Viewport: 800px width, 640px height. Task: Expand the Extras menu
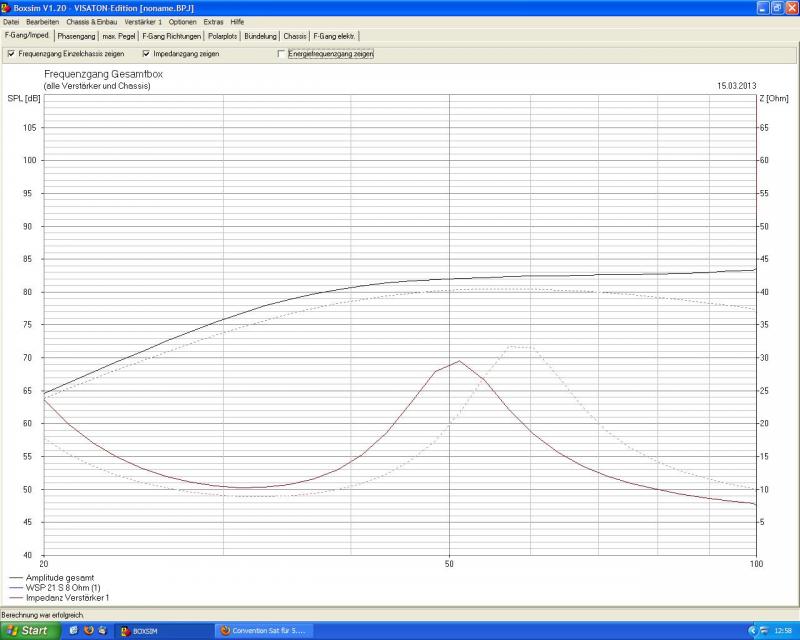[213, 21]
